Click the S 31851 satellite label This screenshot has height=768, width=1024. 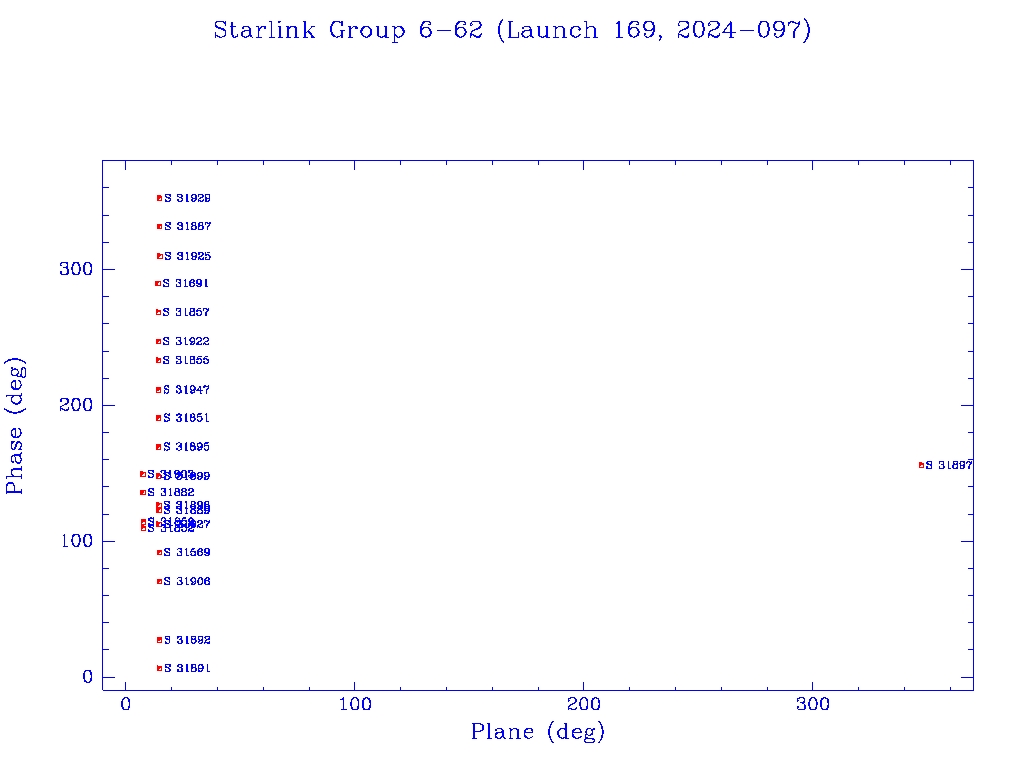(186, 418)
